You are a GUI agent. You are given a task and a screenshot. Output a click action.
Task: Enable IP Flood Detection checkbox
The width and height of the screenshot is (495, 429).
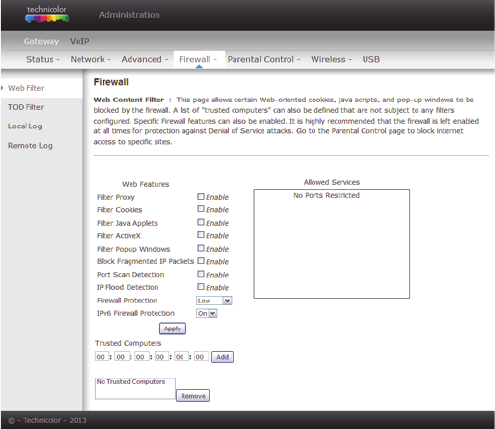[201, 287]
